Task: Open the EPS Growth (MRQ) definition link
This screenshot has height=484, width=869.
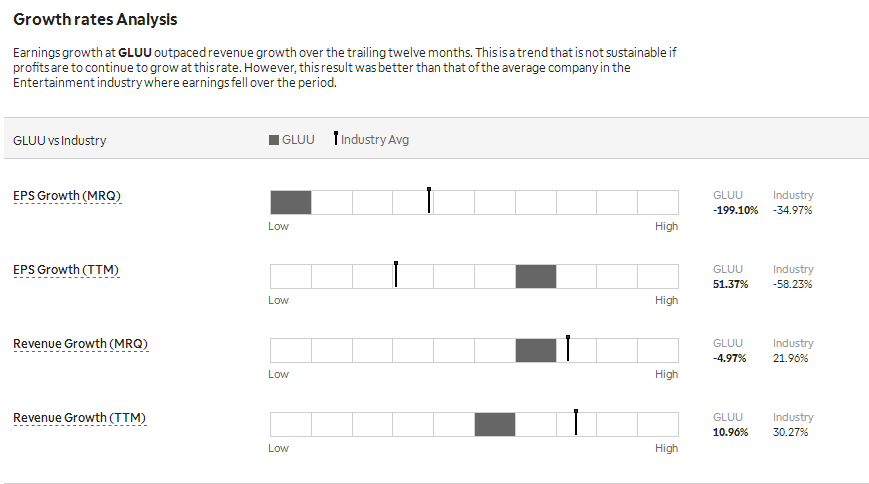Action: point(67,196)
